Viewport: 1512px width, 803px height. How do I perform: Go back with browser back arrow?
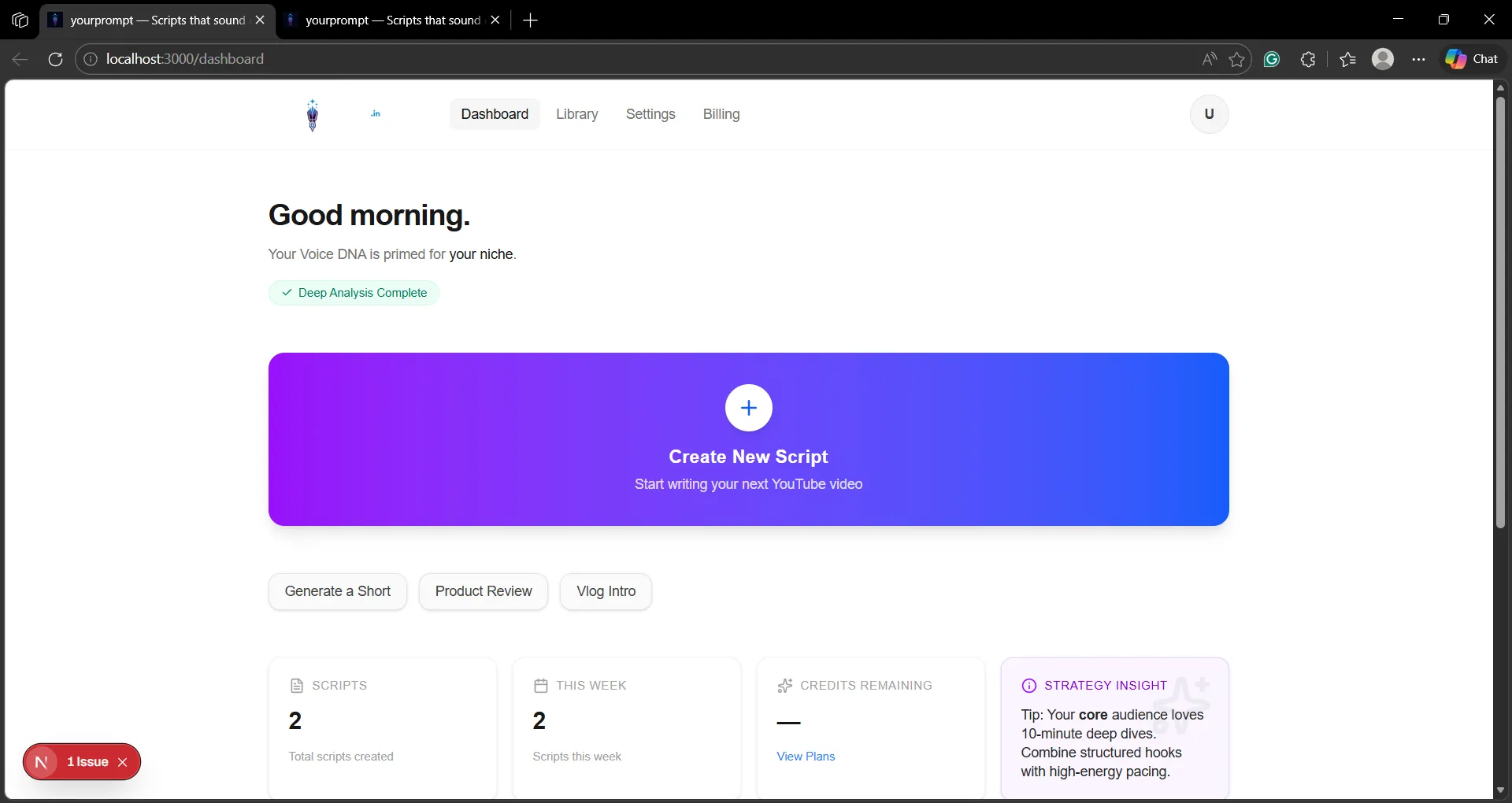(20, 59)
